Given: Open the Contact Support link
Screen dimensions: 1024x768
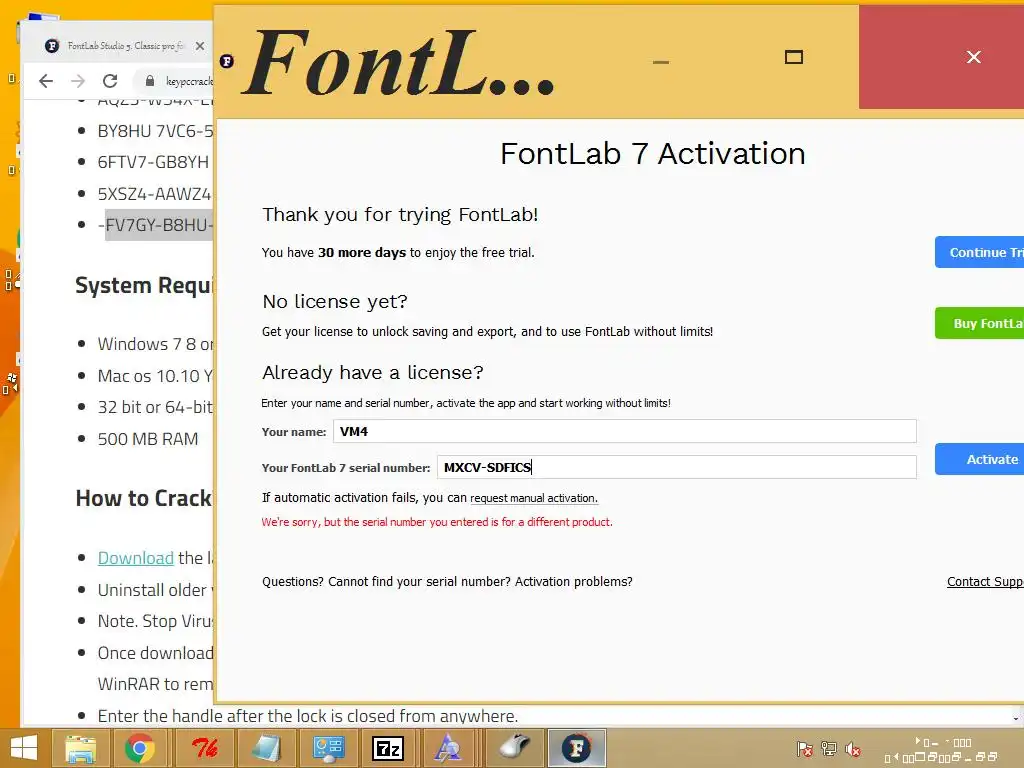Looking at the screenshot, I should pos(985,581).
